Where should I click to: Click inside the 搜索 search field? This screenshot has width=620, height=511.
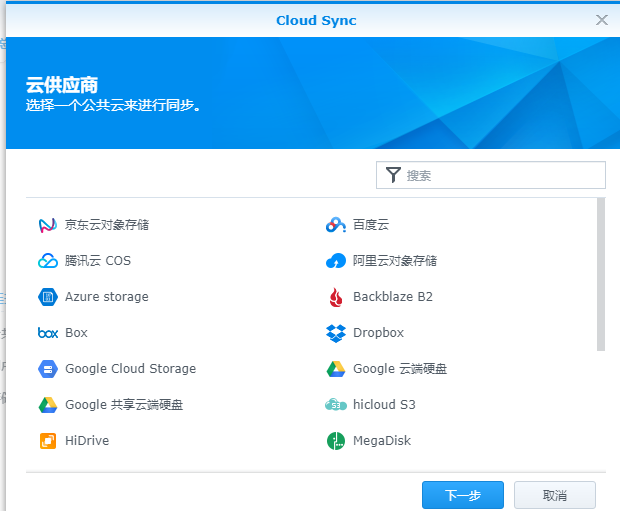click(x=500, y=175)
